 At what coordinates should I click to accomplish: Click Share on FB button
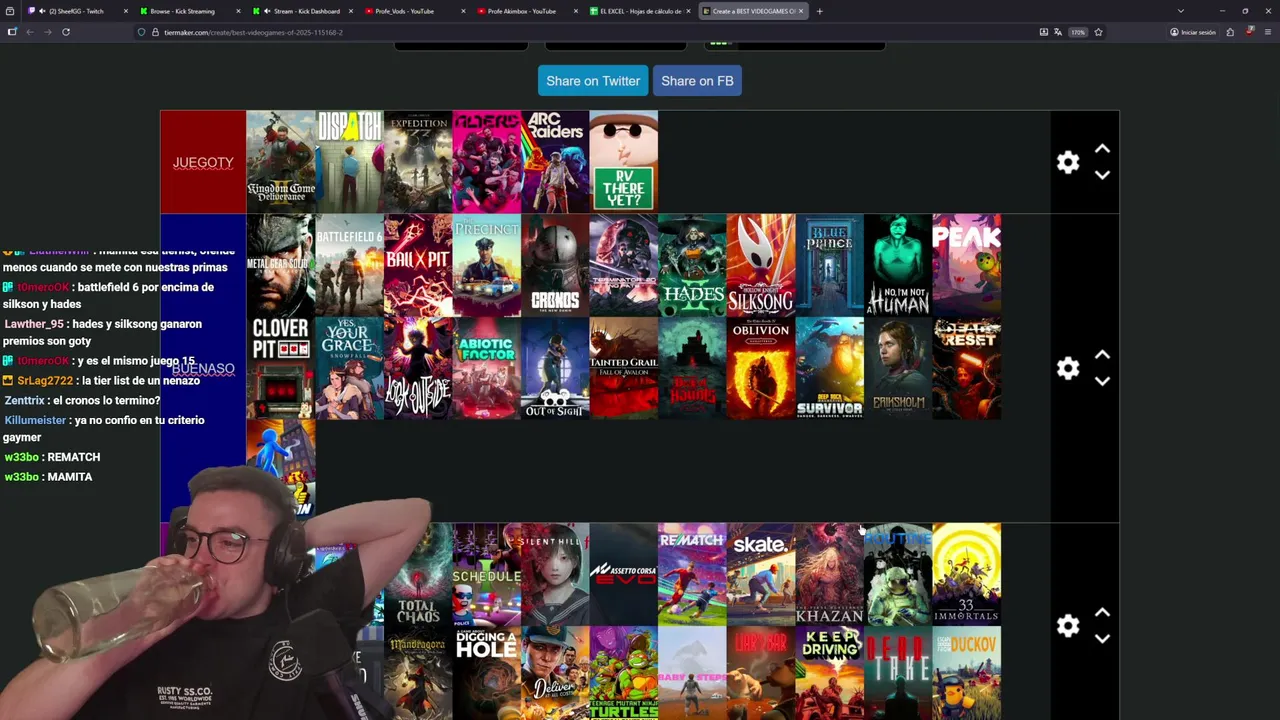click(x=697, y=81)
